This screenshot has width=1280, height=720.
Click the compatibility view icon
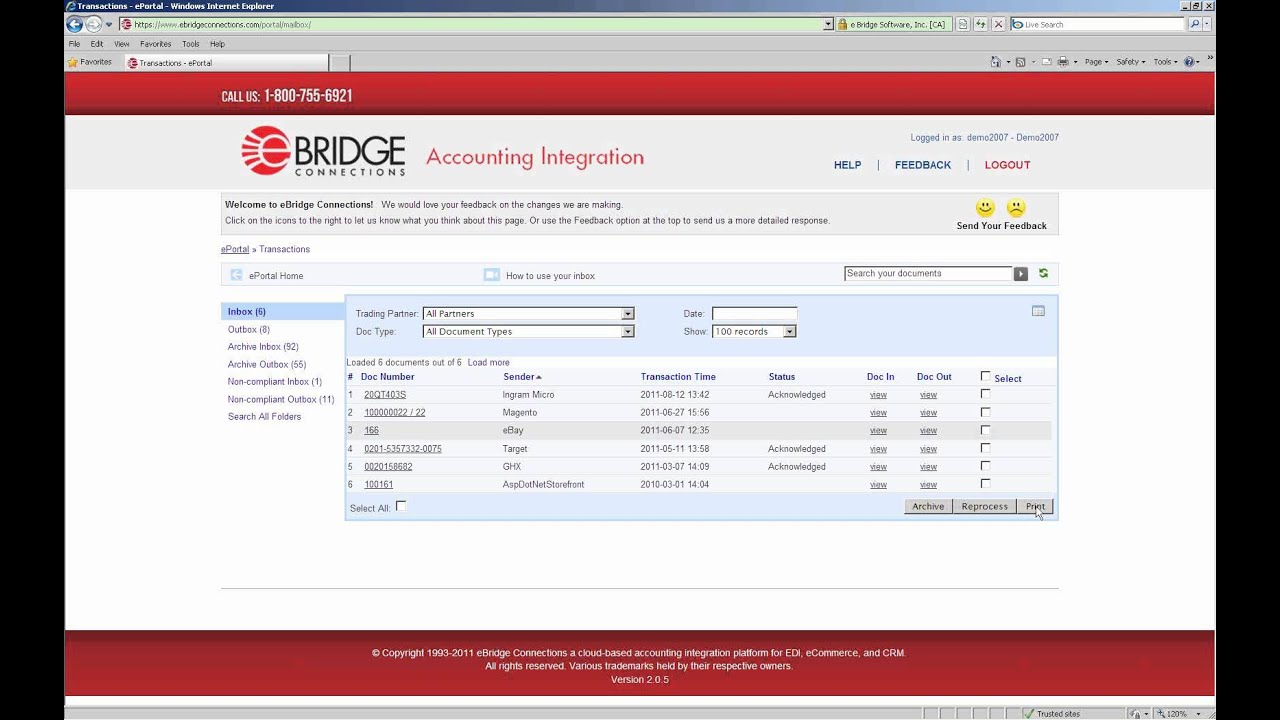[962, 24]
